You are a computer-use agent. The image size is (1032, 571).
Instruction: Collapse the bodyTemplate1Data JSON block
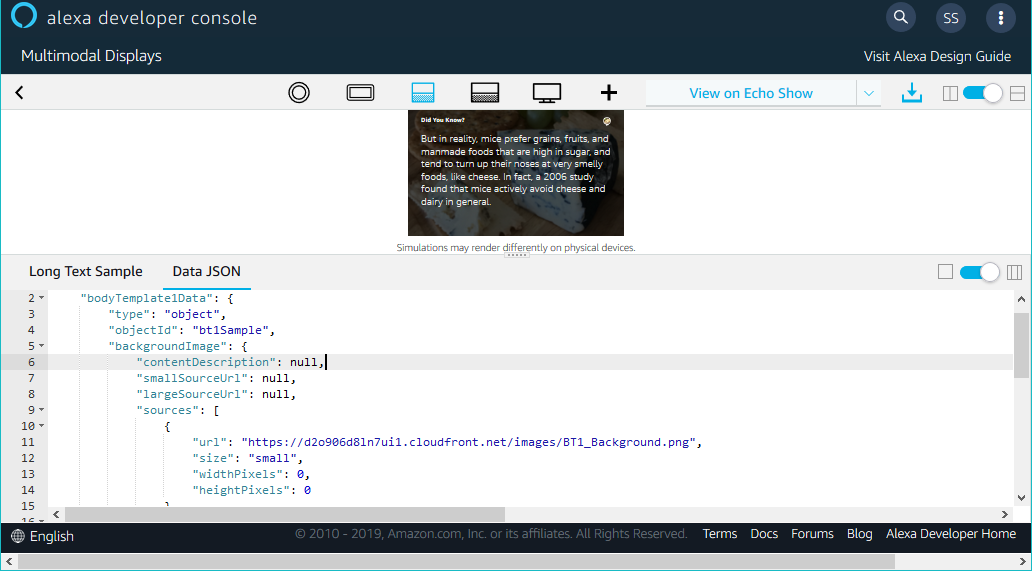click(41, 298)
